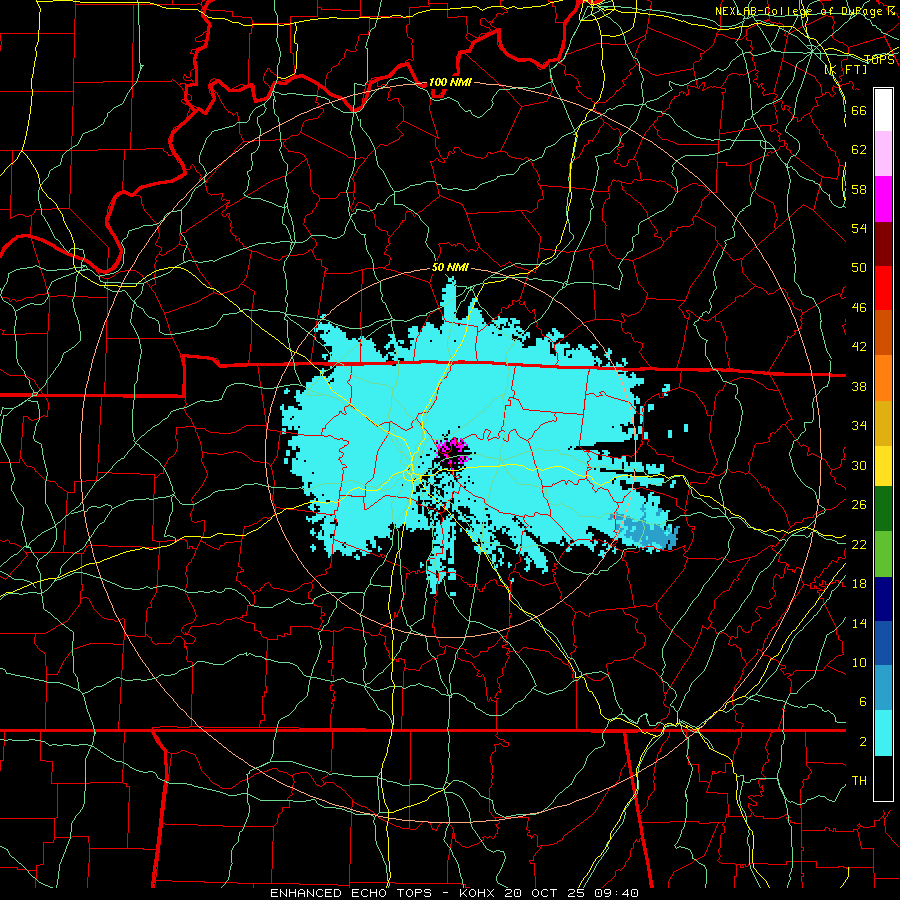The image size is (900, 900).
Task: Click the "K FT" units label
Action: pyautogui.click(x=845, y=69)
